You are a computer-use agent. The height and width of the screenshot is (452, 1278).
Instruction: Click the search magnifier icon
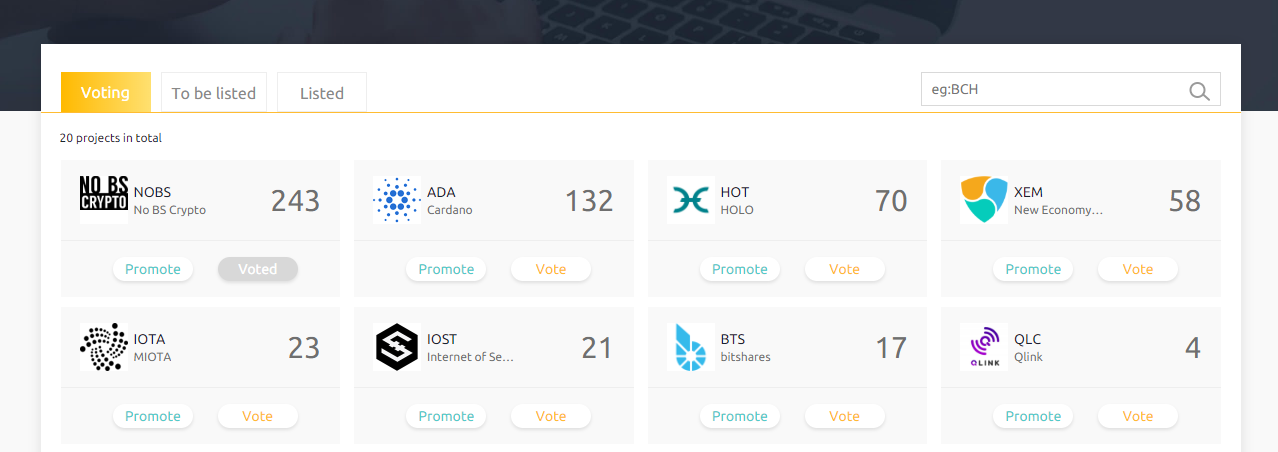click(x=1199, y=91)
